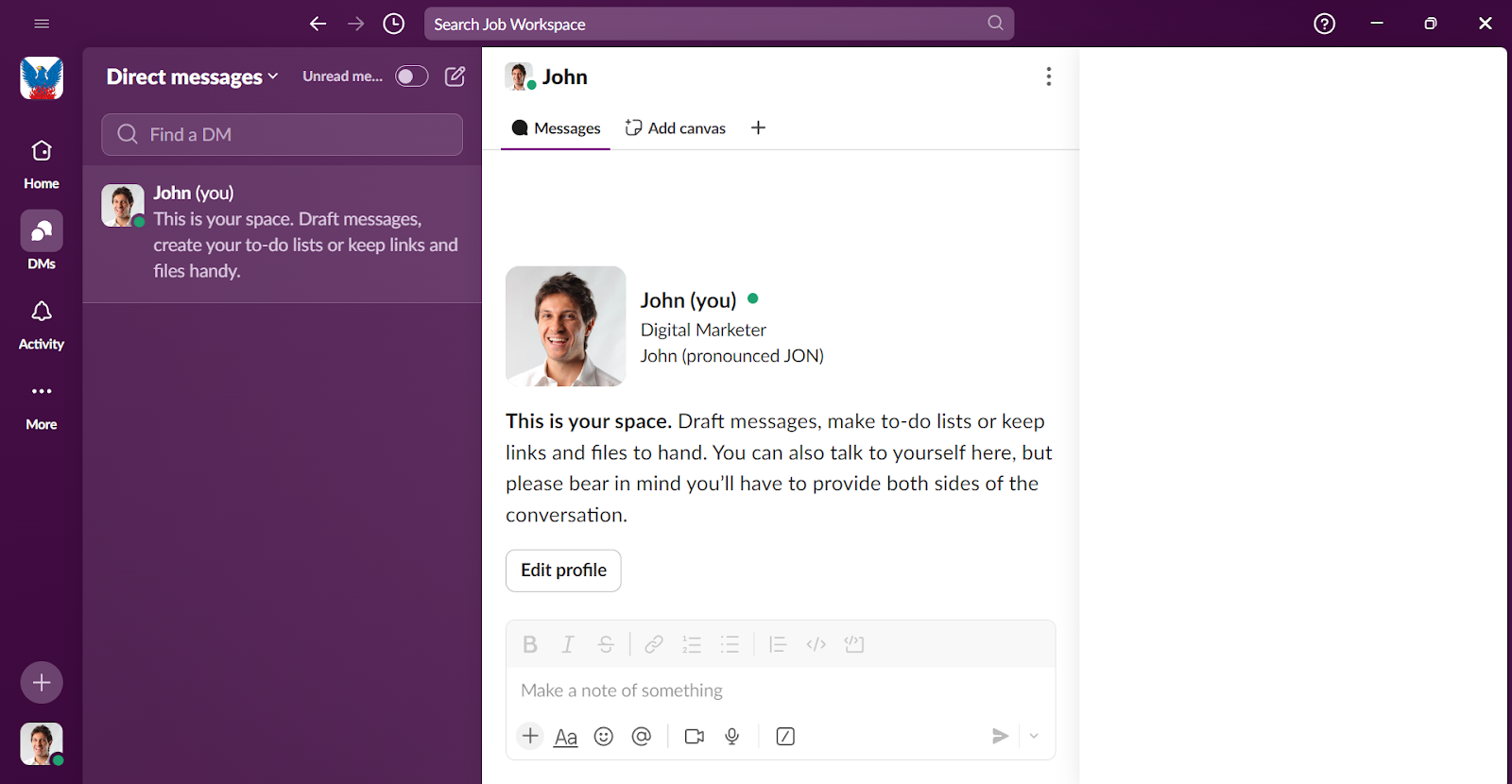Click the Edit profile button
This screenshot has width=1512, height=784.
pyautogui.click(x=563, y=571)
